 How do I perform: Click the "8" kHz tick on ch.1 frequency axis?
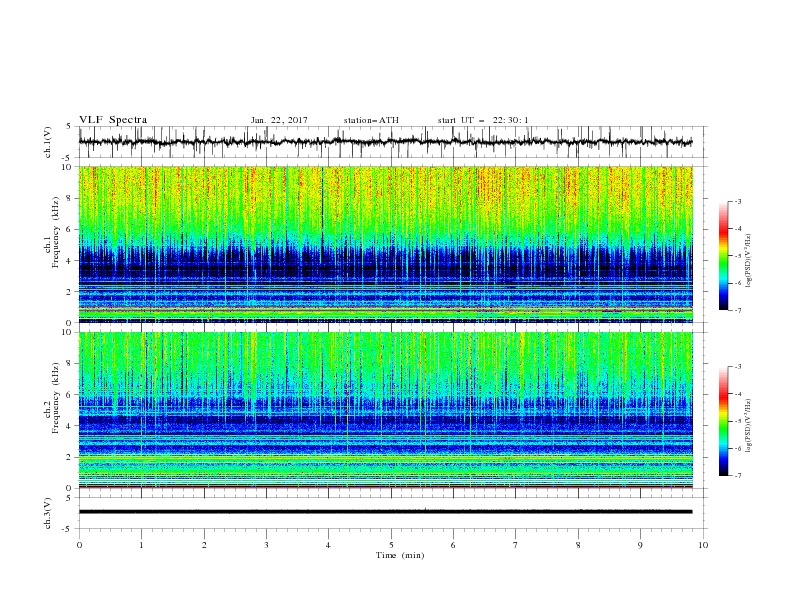point(70,198)
